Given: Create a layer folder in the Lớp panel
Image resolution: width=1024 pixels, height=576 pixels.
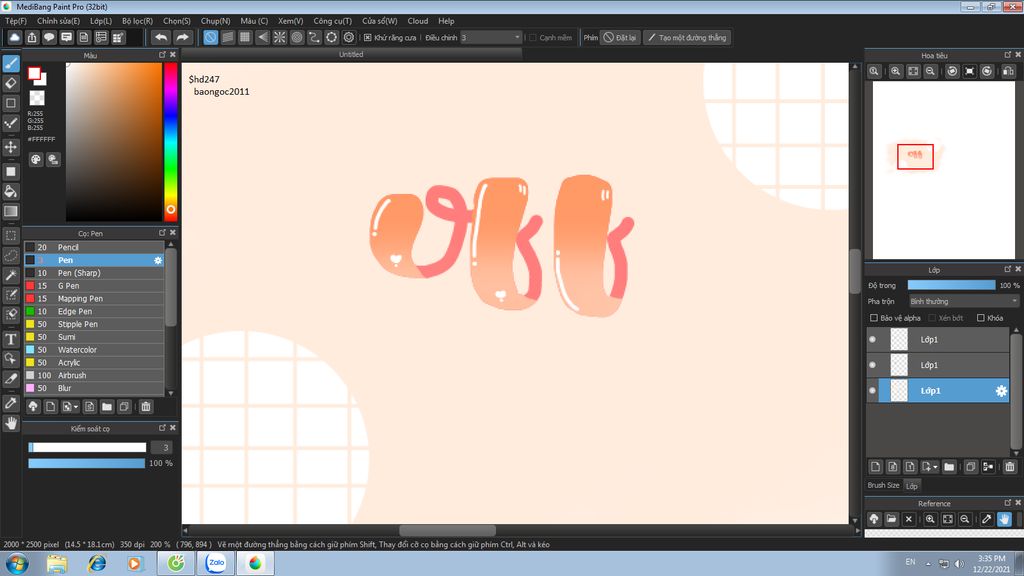Looking at the screenshot, I should (949, 466).
